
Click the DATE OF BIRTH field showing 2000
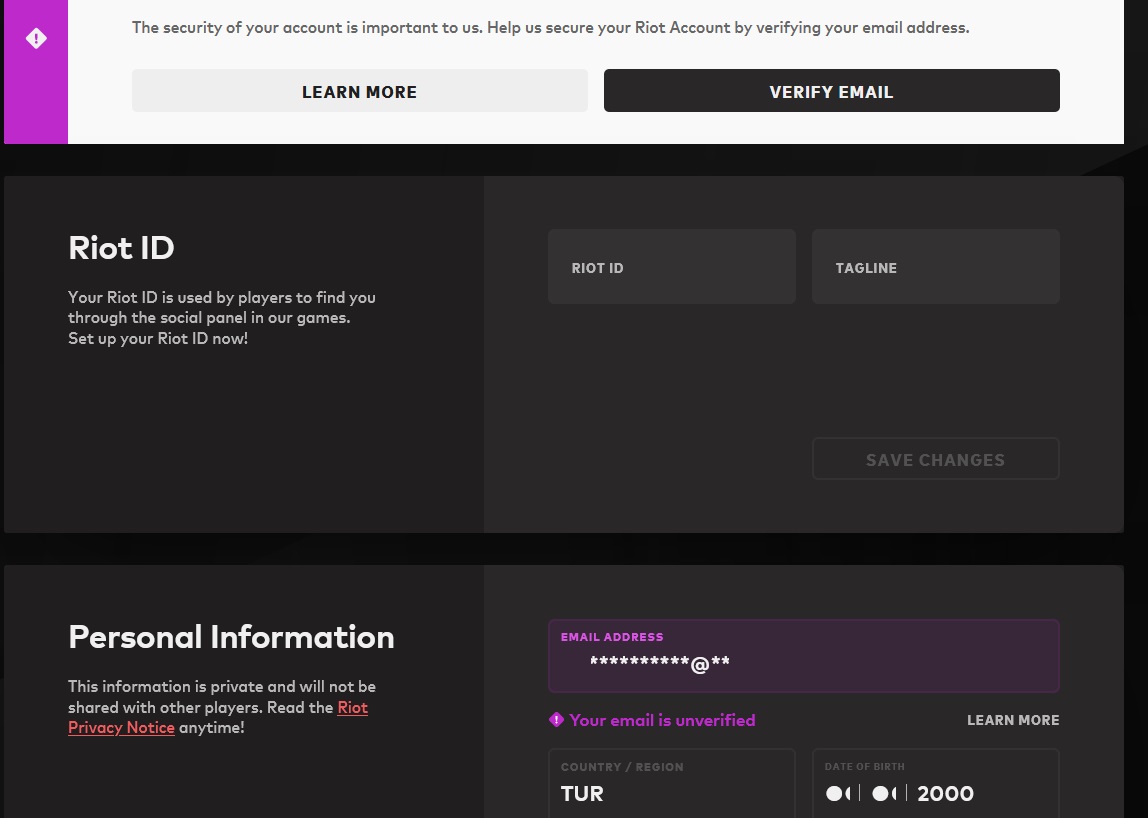(936, 783)
